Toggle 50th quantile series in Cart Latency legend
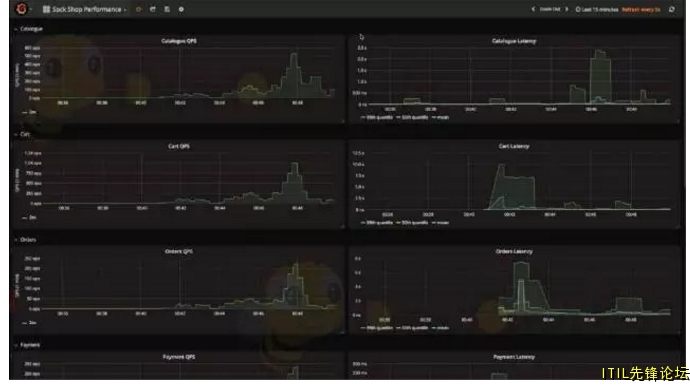The height and width of the screenshot is (385, 690). pyautogui.click(x=412, y=223)
